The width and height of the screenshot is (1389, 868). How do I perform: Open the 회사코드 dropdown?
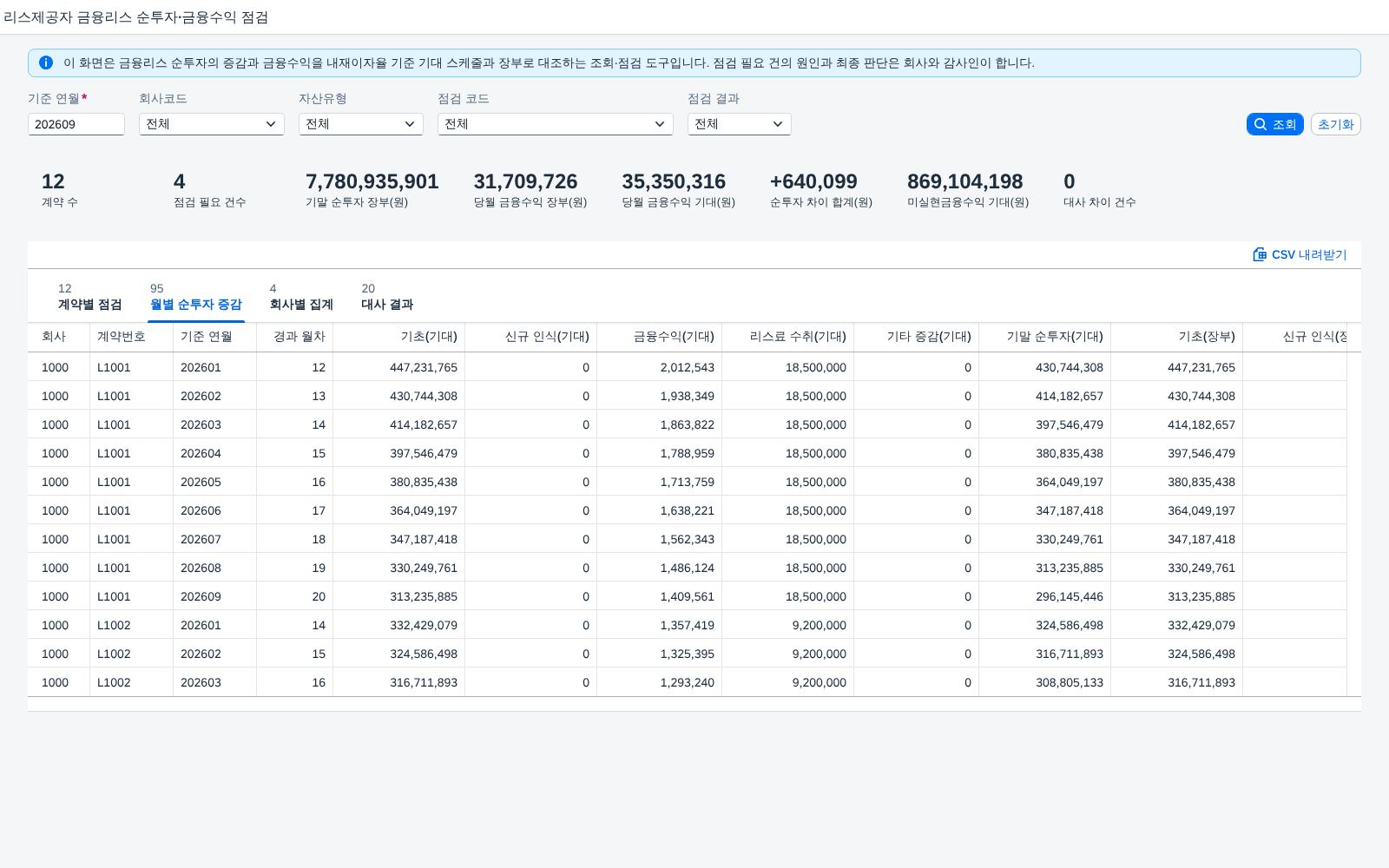pos(212,124)
